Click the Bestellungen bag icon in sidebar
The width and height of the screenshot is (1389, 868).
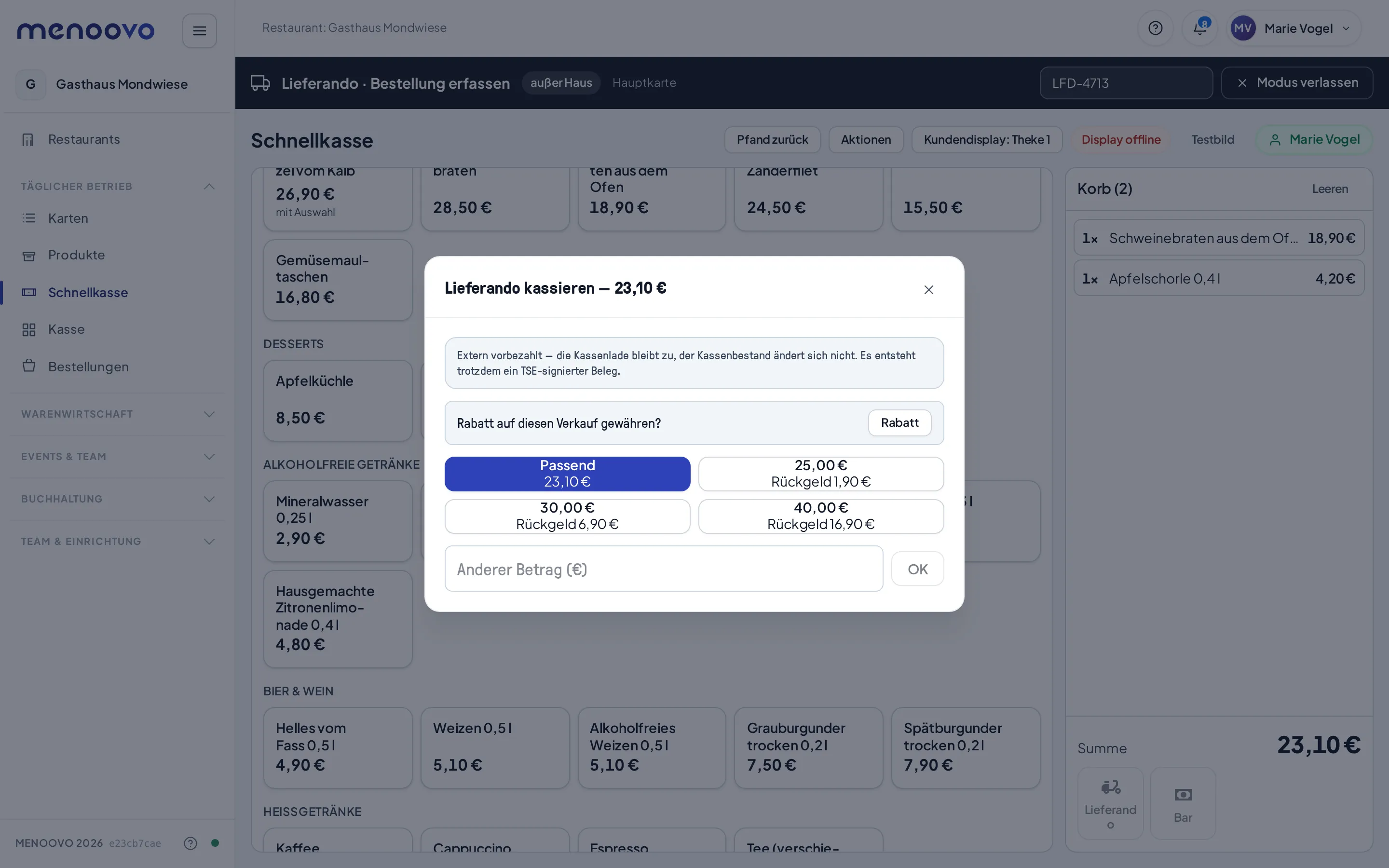coord(29,366)
